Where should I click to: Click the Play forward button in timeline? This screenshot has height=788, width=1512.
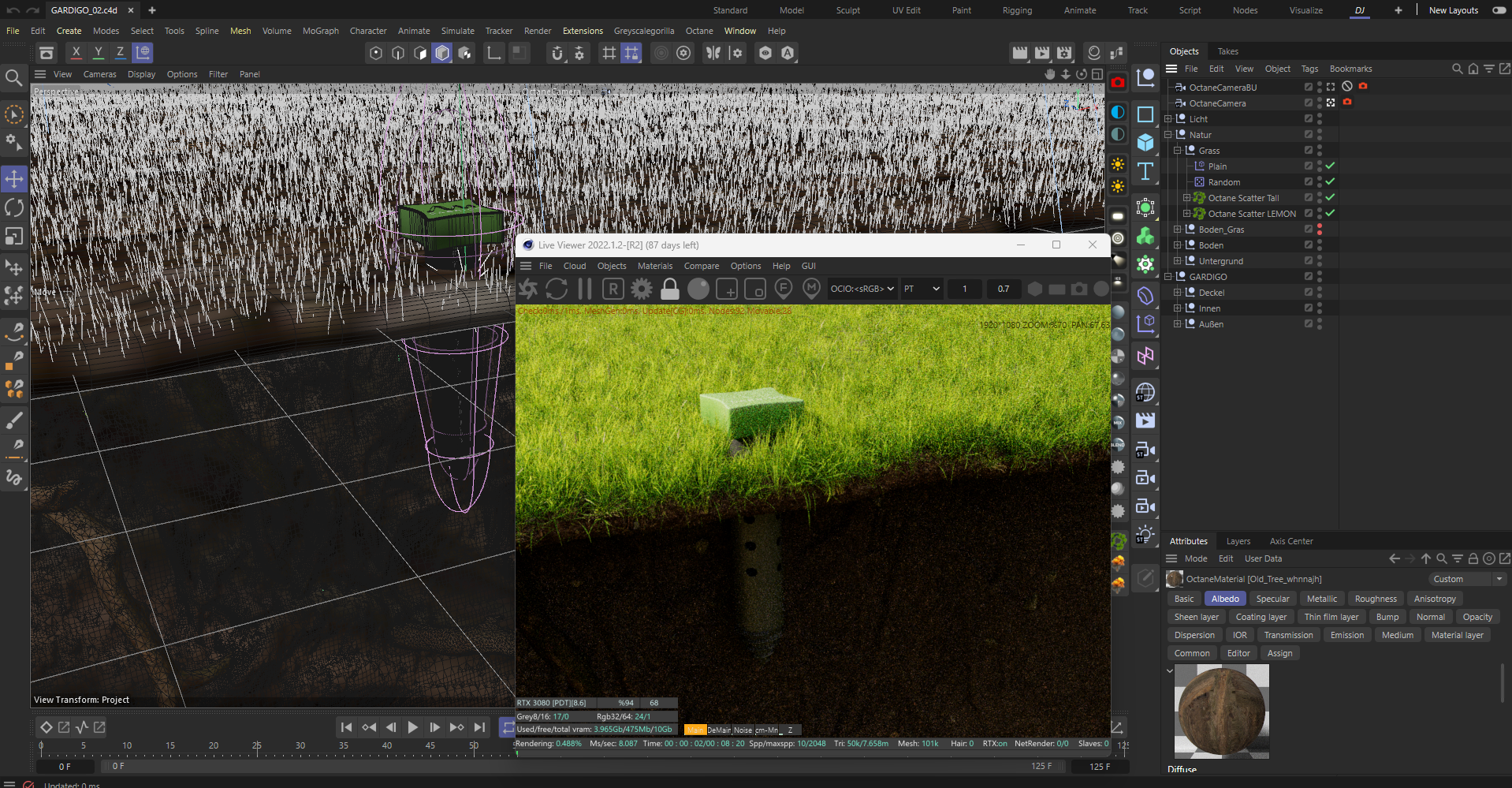point(412,727)
